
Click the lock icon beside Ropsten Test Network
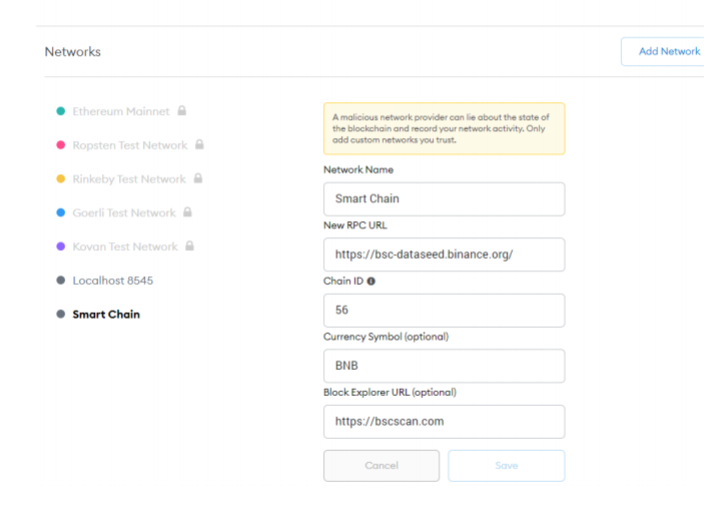pos(199,145)
